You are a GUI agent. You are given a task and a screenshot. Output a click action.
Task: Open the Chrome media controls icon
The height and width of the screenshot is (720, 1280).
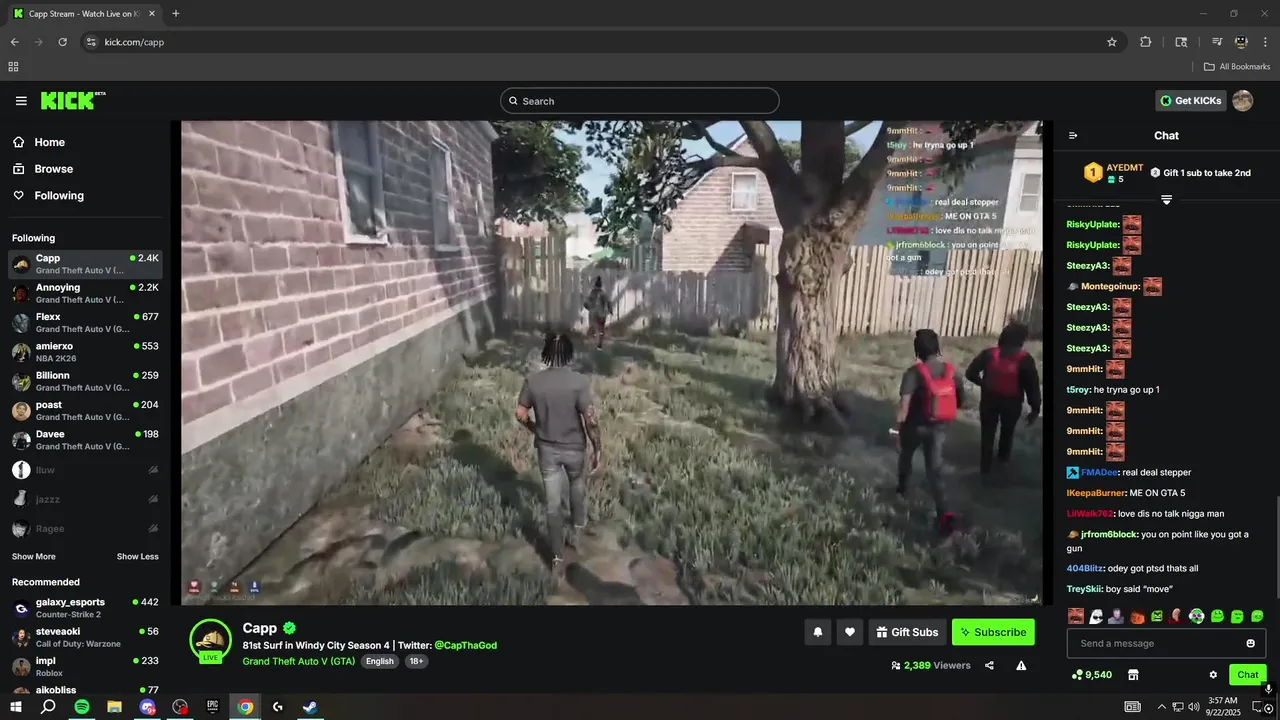click(1217, 42)
